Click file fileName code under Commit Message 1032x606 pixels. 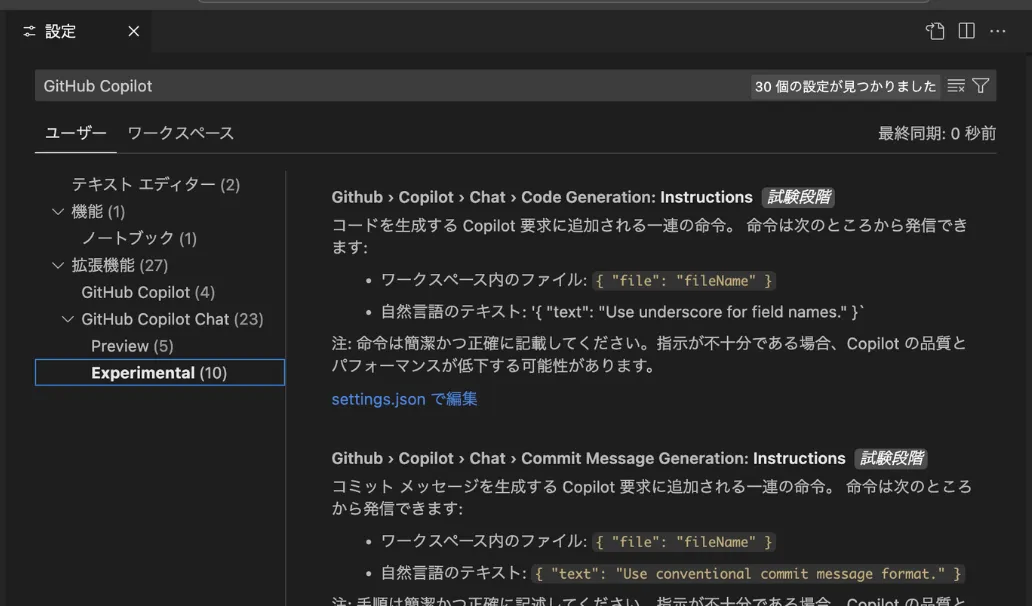tap(683, 542)
